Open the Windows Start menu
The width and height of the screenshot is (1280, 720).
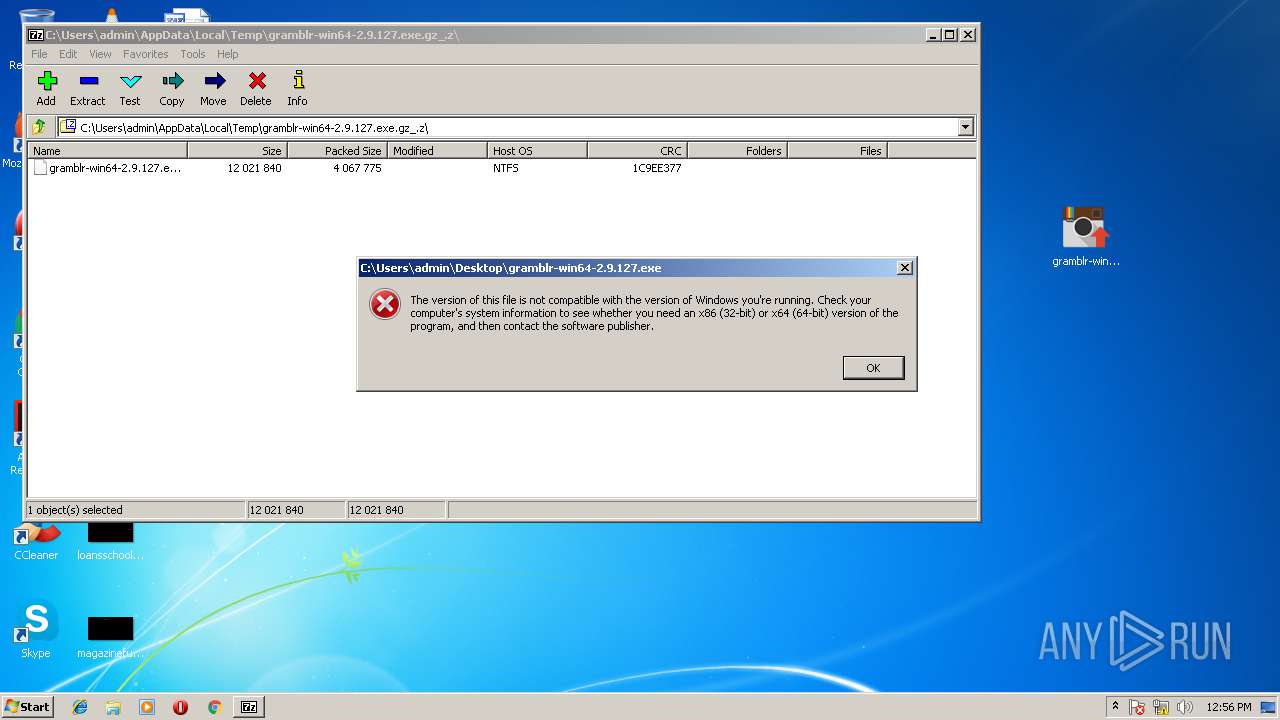(28, 707)
